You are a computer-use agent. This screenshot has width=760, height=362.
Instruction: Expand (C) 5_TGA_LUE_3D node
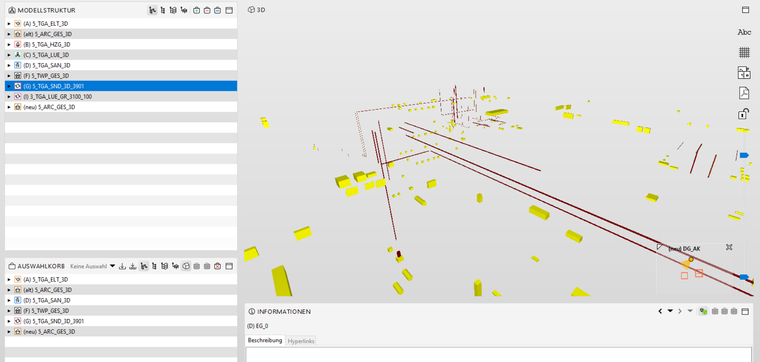point(9,55)
